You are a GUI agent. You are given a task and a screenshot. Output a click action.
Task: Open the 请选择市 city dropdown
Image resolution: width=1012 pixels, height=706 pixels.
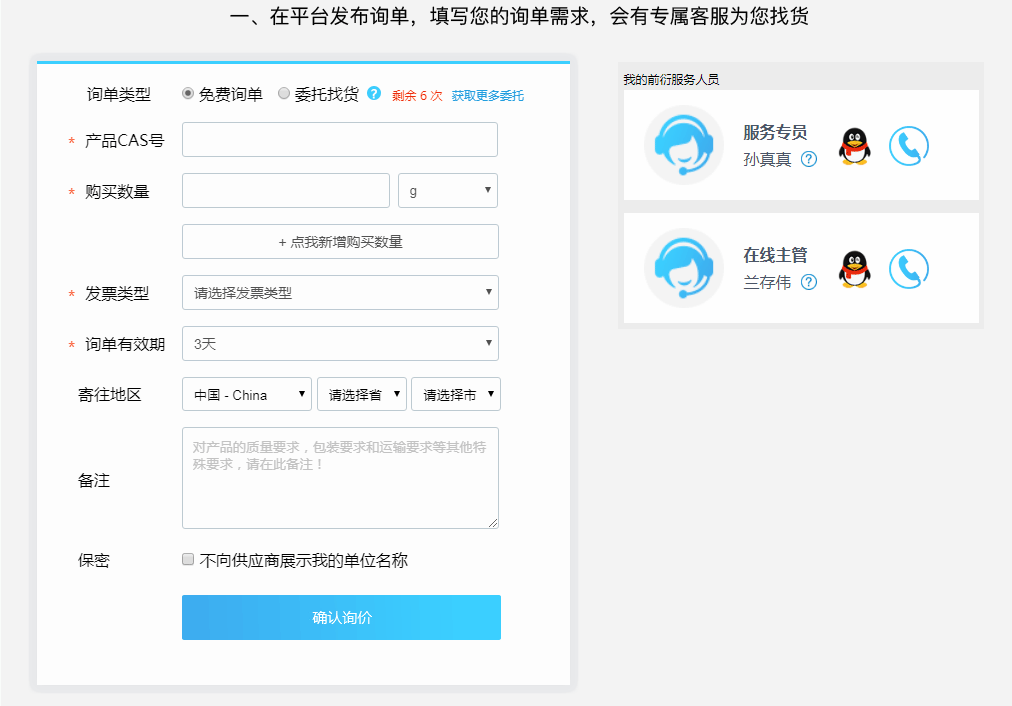pos(456,394)
